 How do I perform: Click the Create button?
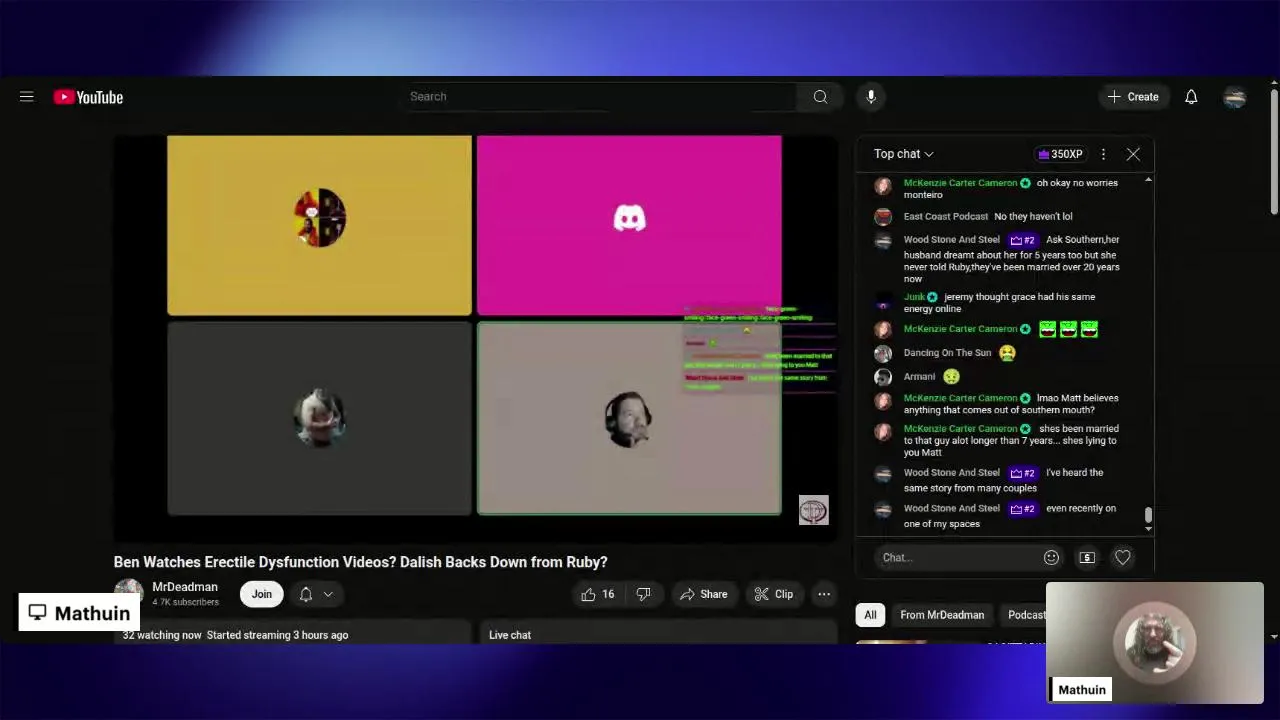(1133, 97)
